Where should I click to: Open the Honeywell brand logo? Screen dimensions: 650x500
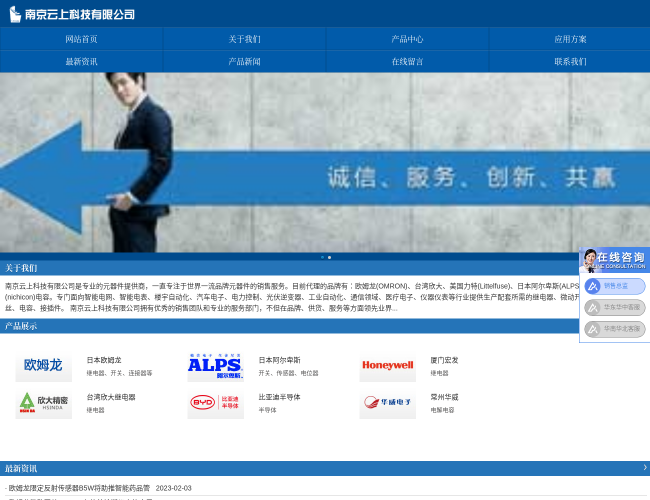pos(387,366)
